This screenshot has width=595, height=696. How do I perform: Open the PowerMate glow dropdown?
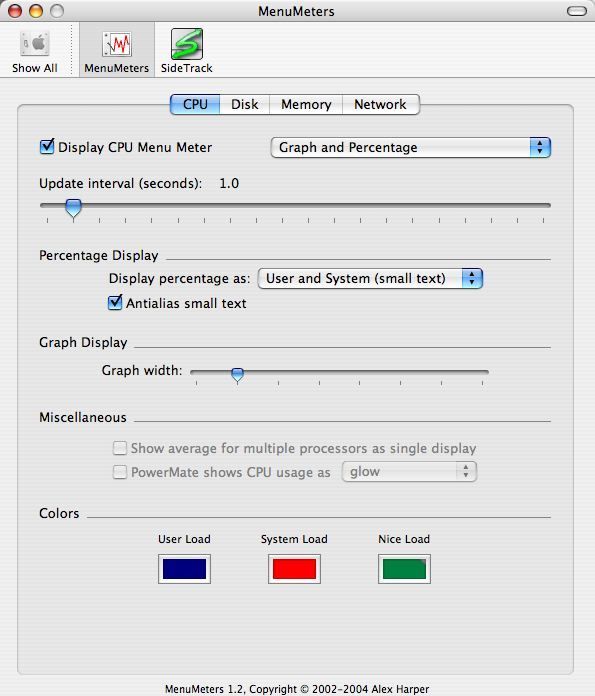pos(409,471)
